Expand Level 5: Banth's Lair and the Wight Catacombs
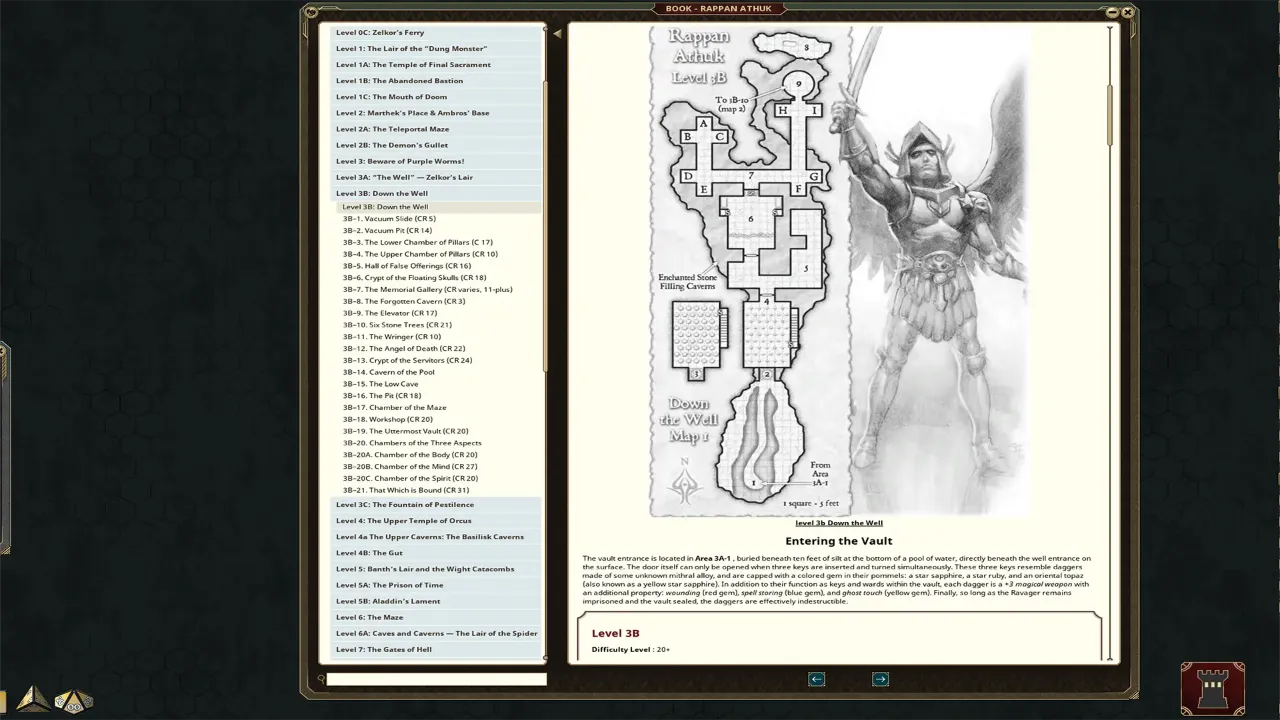The height and width of the screenshot is (720, 1280). pyautogui.click(x=436, y=569)
